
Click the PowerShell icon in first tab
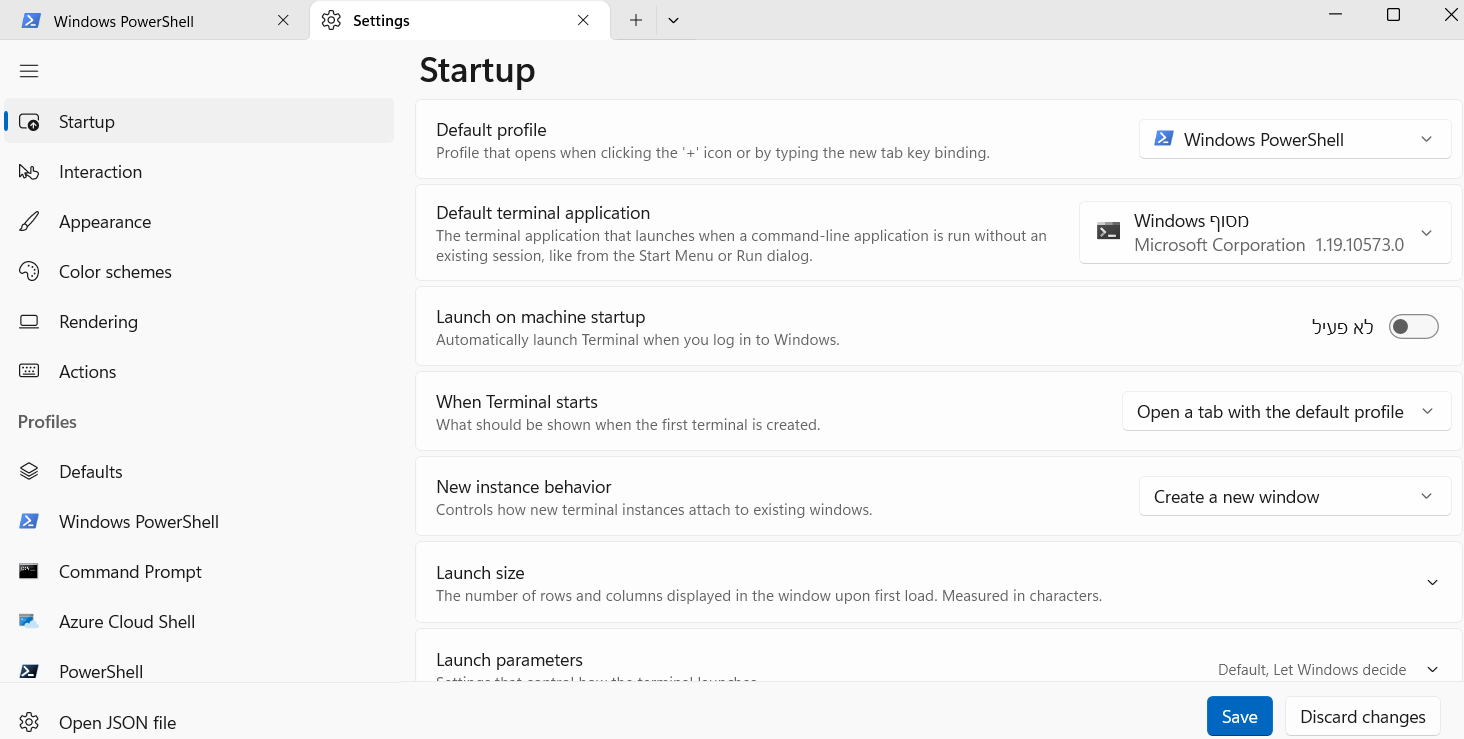(x=31, y=21)
